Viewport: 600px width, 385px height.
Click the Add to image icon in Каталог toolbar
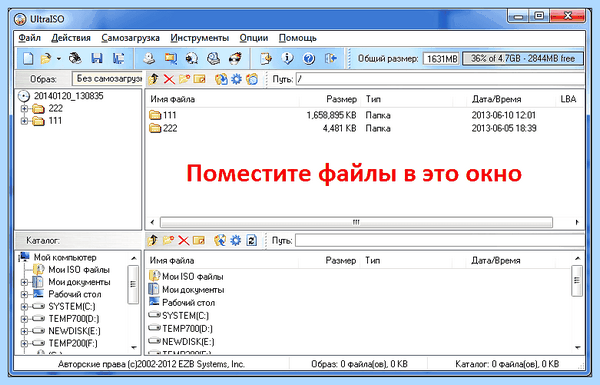click(220, 240)
